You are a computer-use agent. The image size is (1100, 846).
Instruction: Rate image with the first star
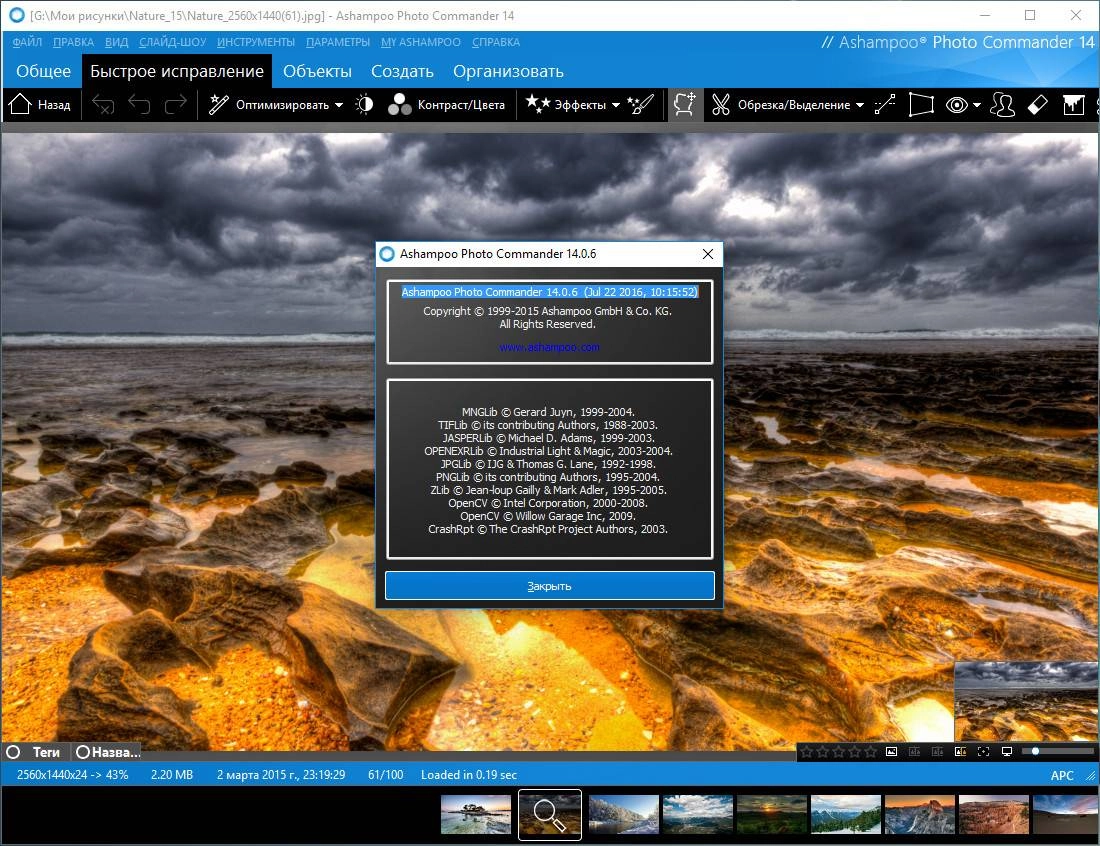(807, 752)
